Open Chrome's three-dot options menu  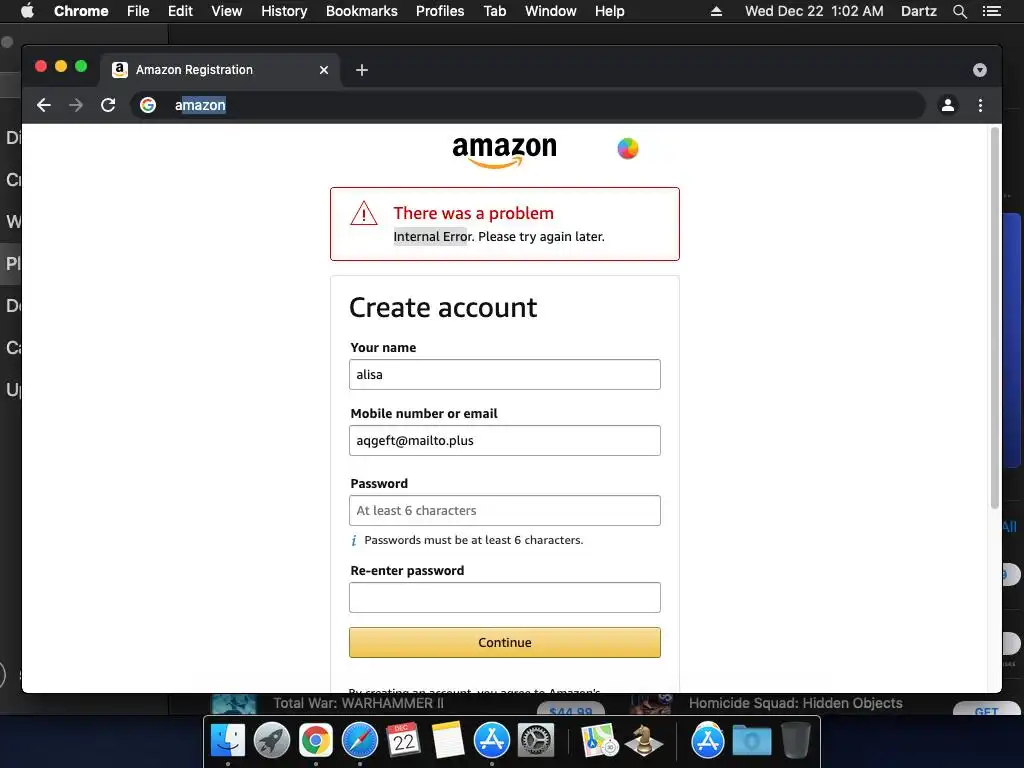click(980, 105)
